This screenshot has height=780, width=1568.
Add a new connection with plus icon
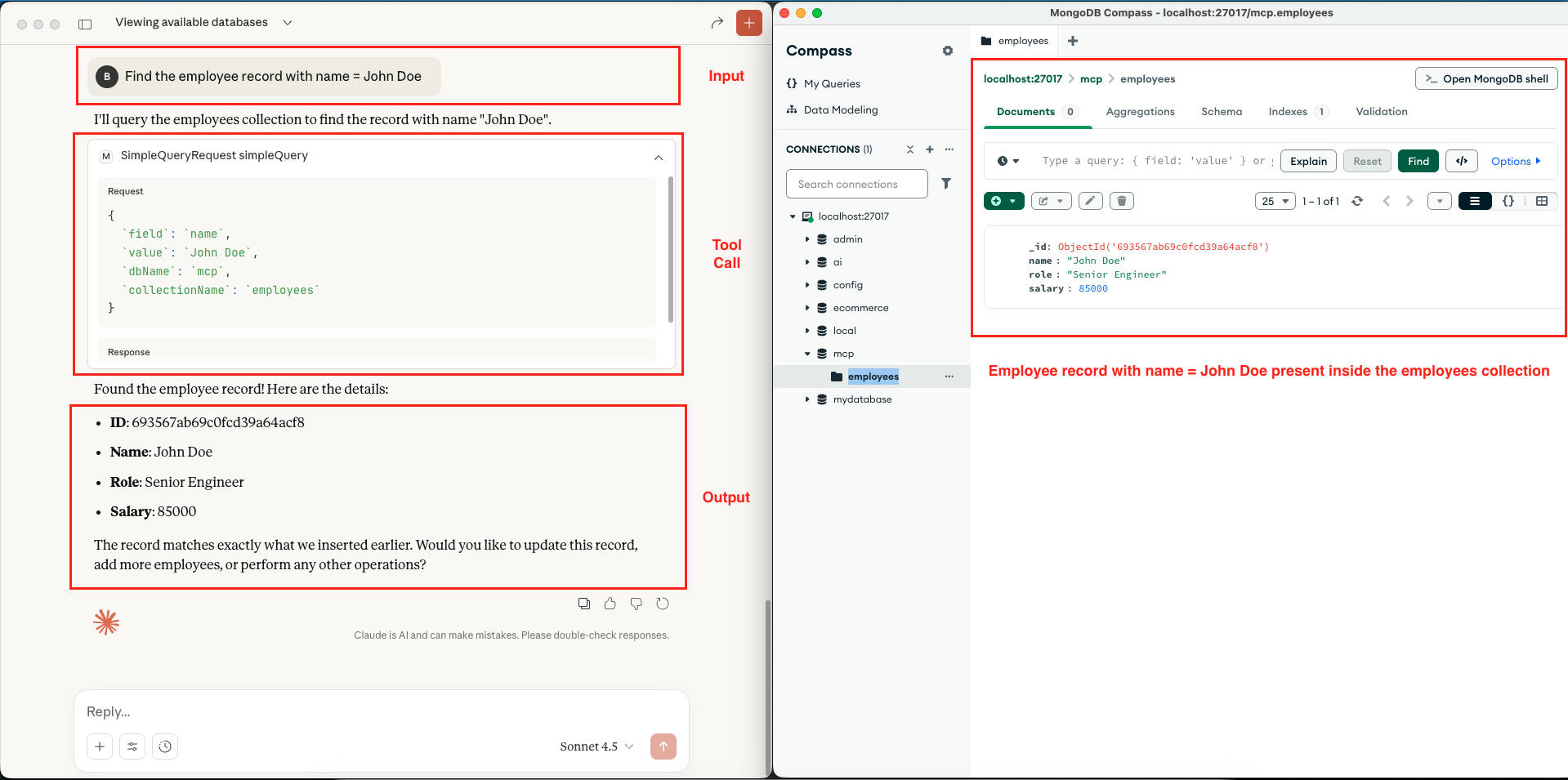(929, 149)
